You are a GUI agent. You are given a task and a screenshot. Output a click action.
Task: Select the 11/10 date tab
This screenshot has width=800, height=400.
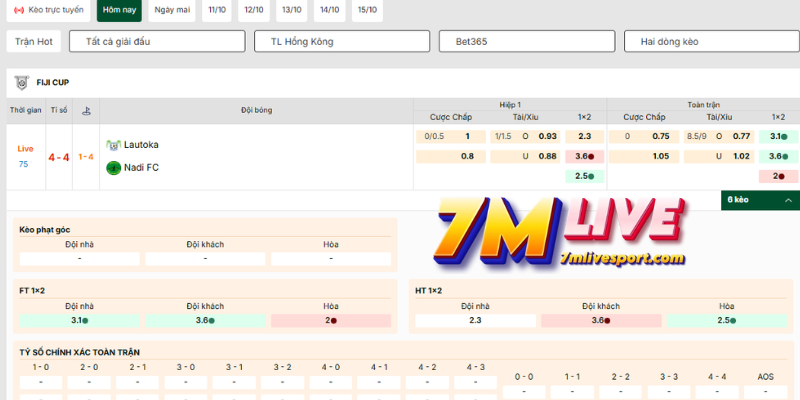tap(217, 10)
